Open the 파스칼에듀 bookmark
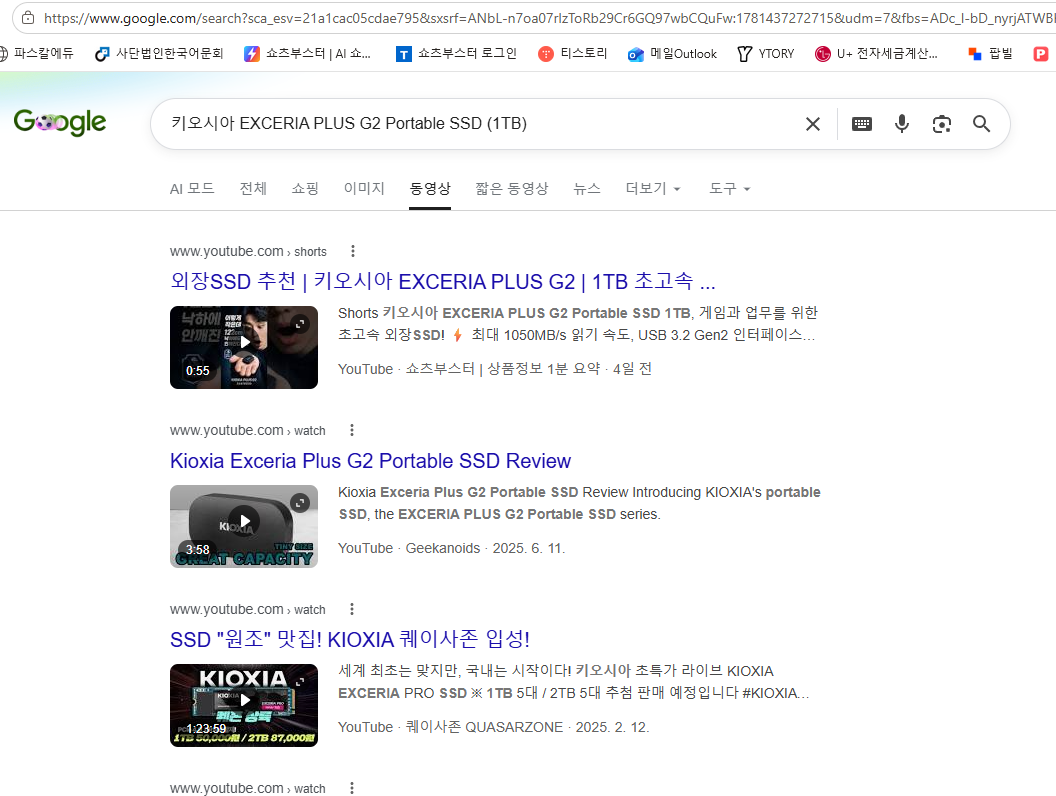Screen dimensions: 1056x796 tap(36, 54)
